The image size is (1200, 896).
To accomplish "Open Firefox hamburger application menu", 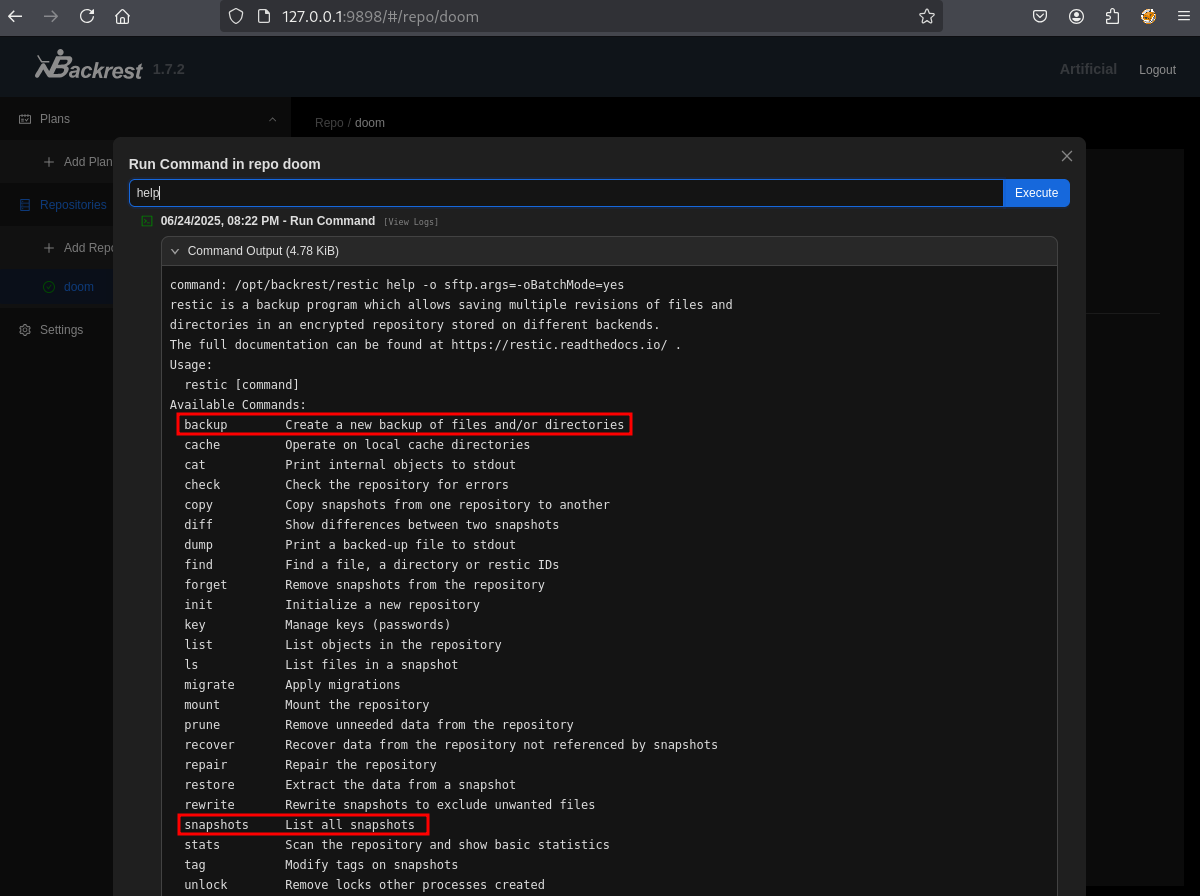I will pos(1184,16).
